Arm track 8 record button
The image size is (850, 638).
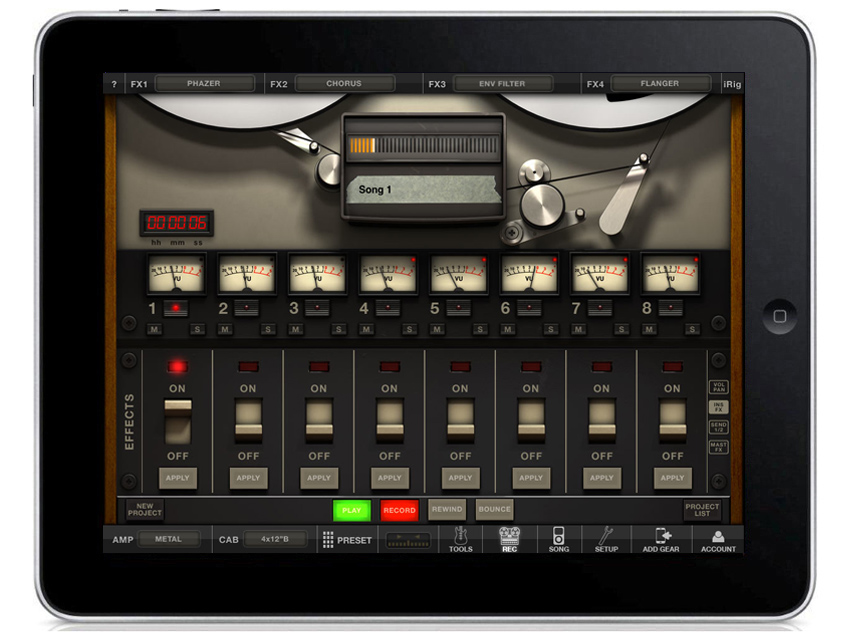coord(671,308)
